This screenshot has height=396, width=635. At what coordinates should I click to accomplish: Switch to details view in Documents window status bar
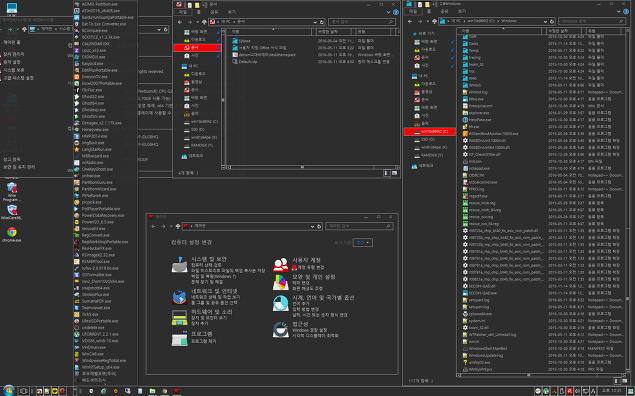click(x=387, y=173)
